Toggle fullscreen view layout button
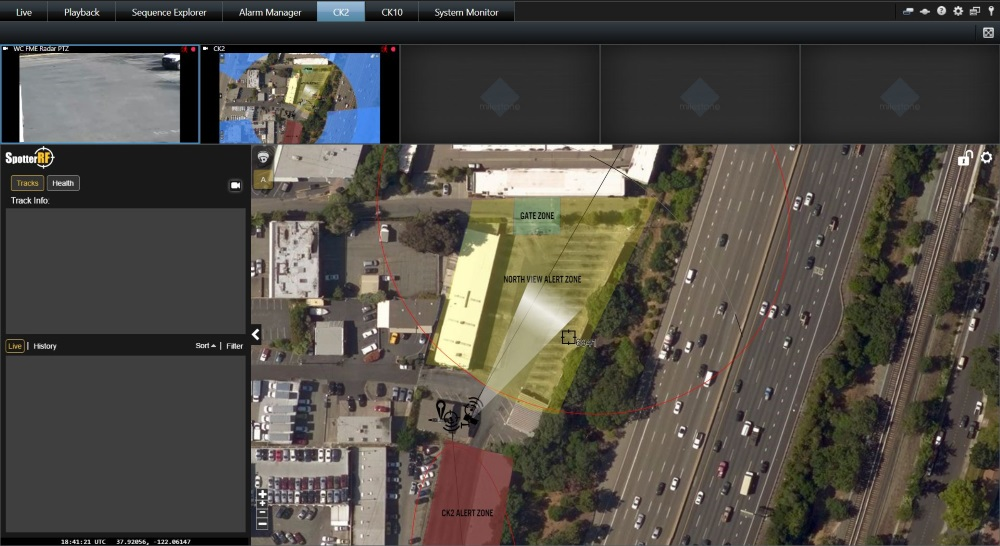The image size is (1000, 546). pos(988,33)
